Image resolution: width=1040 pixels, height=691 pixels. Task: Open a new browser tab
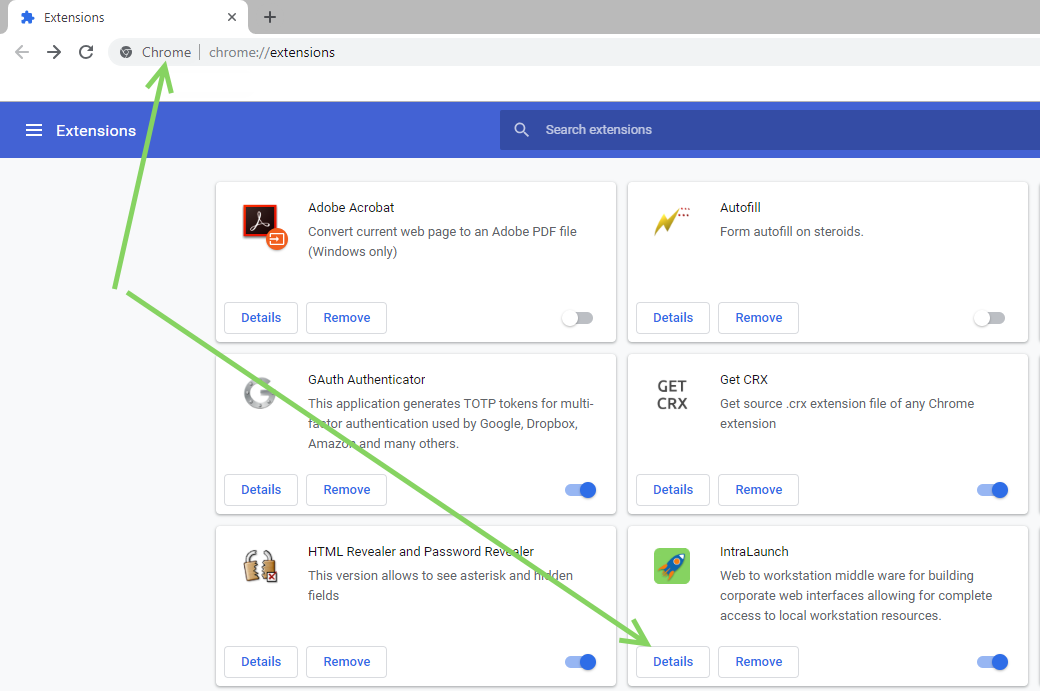[x=269, y=17]
